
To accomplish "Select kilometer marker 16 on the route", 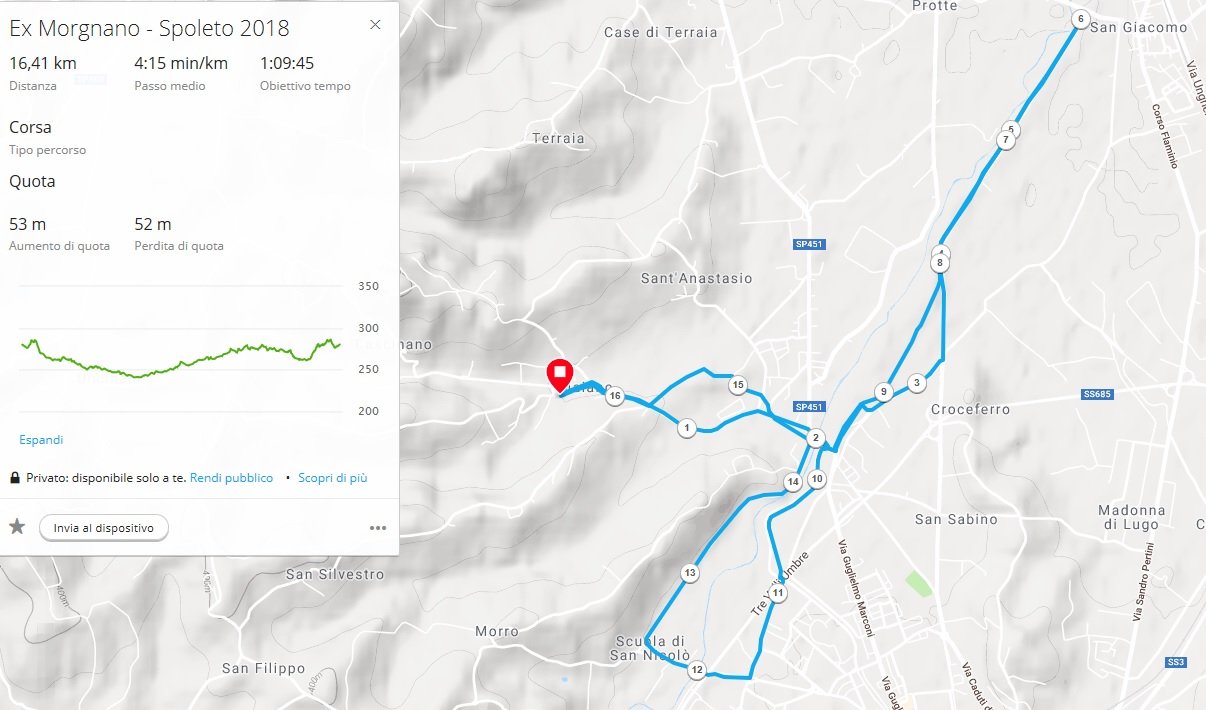I will (x=615, y=396).
